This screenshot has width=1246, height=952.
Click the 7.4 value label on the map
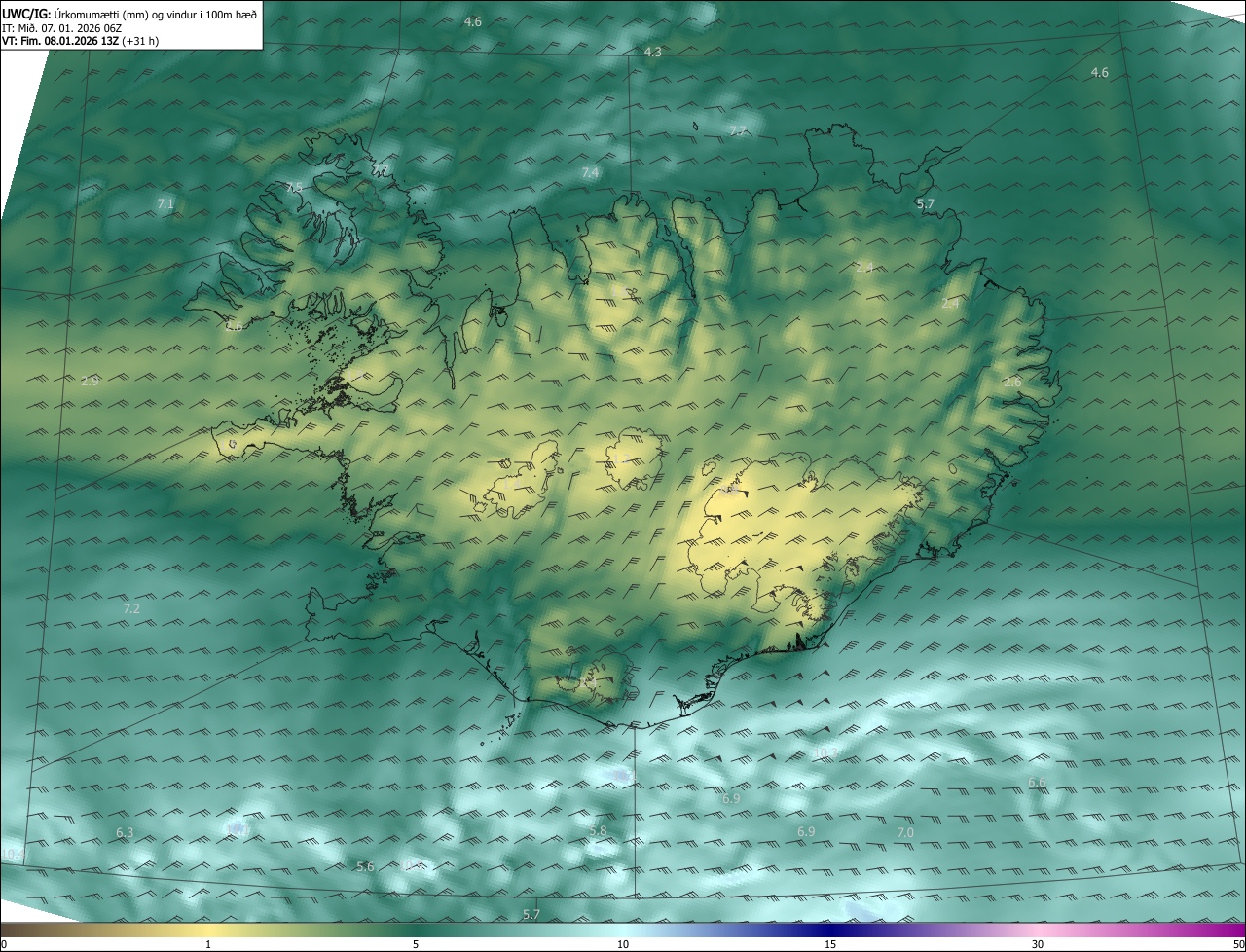590,172
